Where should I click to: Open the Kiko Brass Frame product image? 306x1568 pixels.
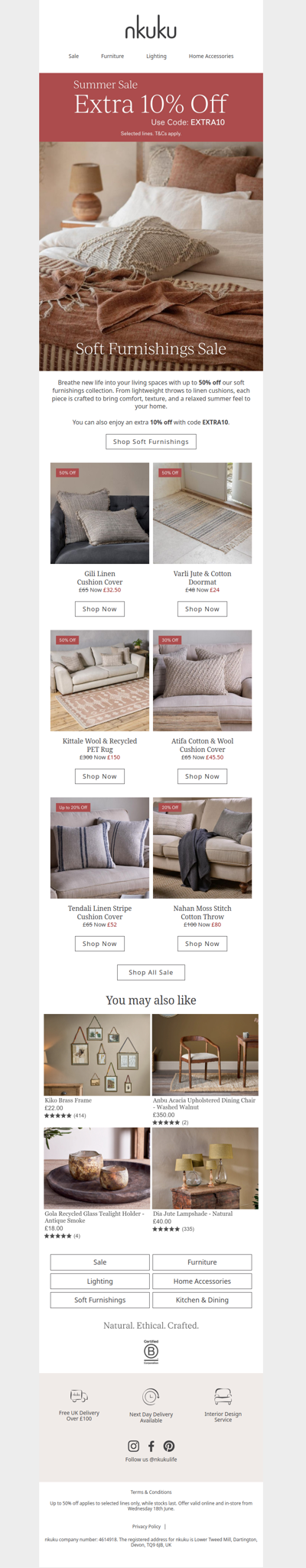[97, 1055]
